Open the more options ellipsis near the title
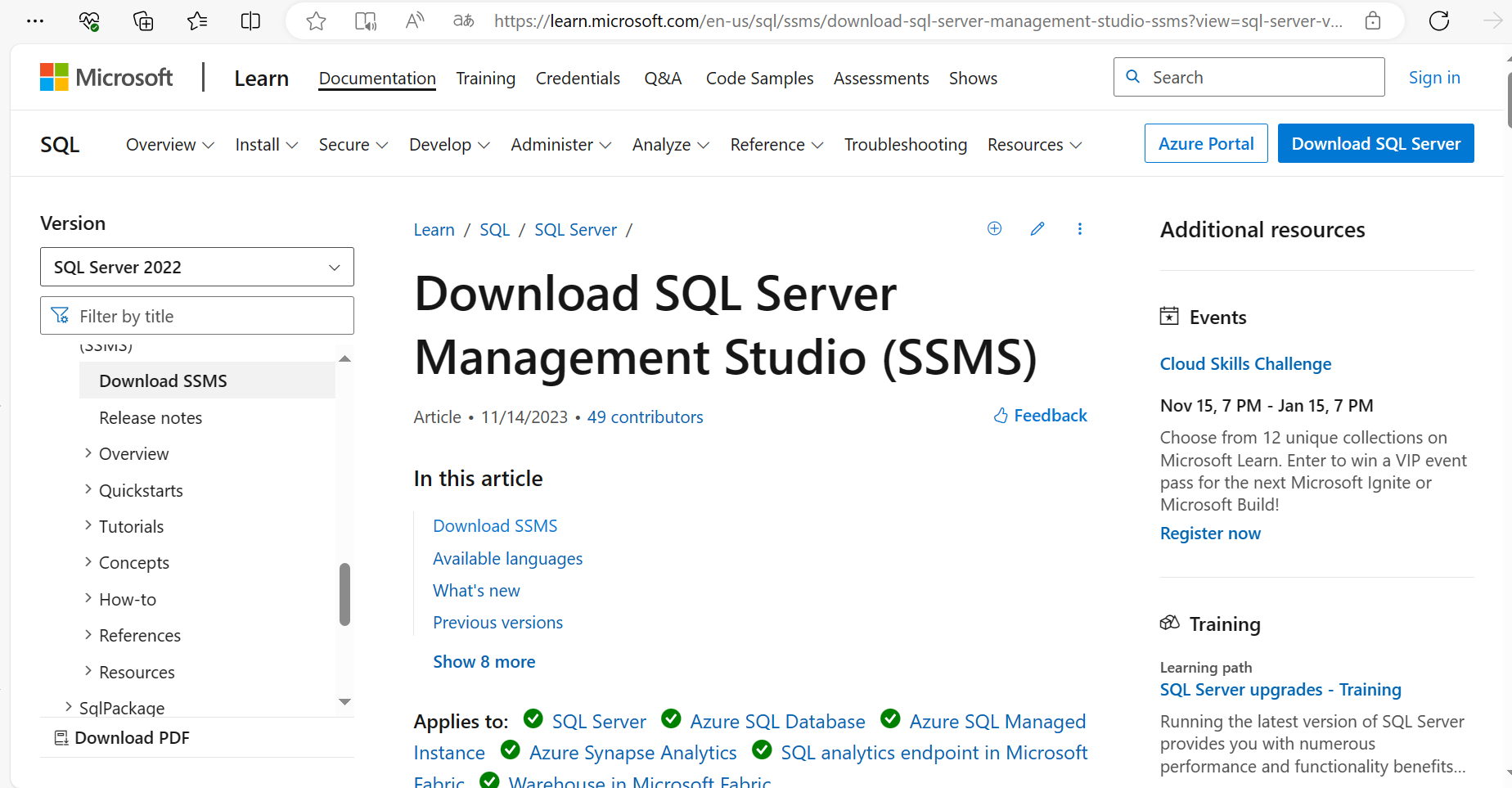 click(x=1080, y=228)
